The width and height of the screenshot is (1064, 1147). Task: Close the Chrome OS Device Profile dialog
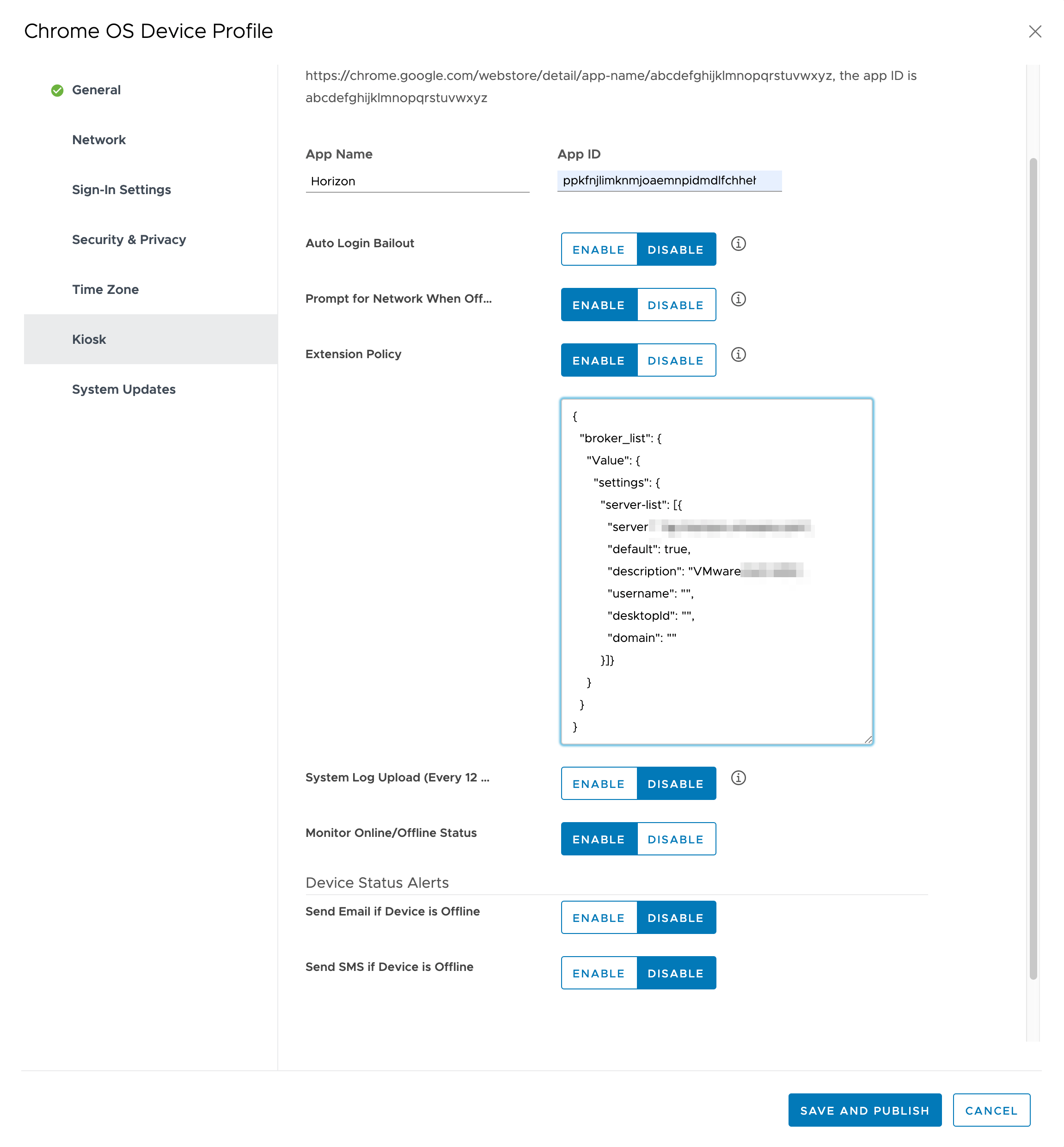[1034, 31]
